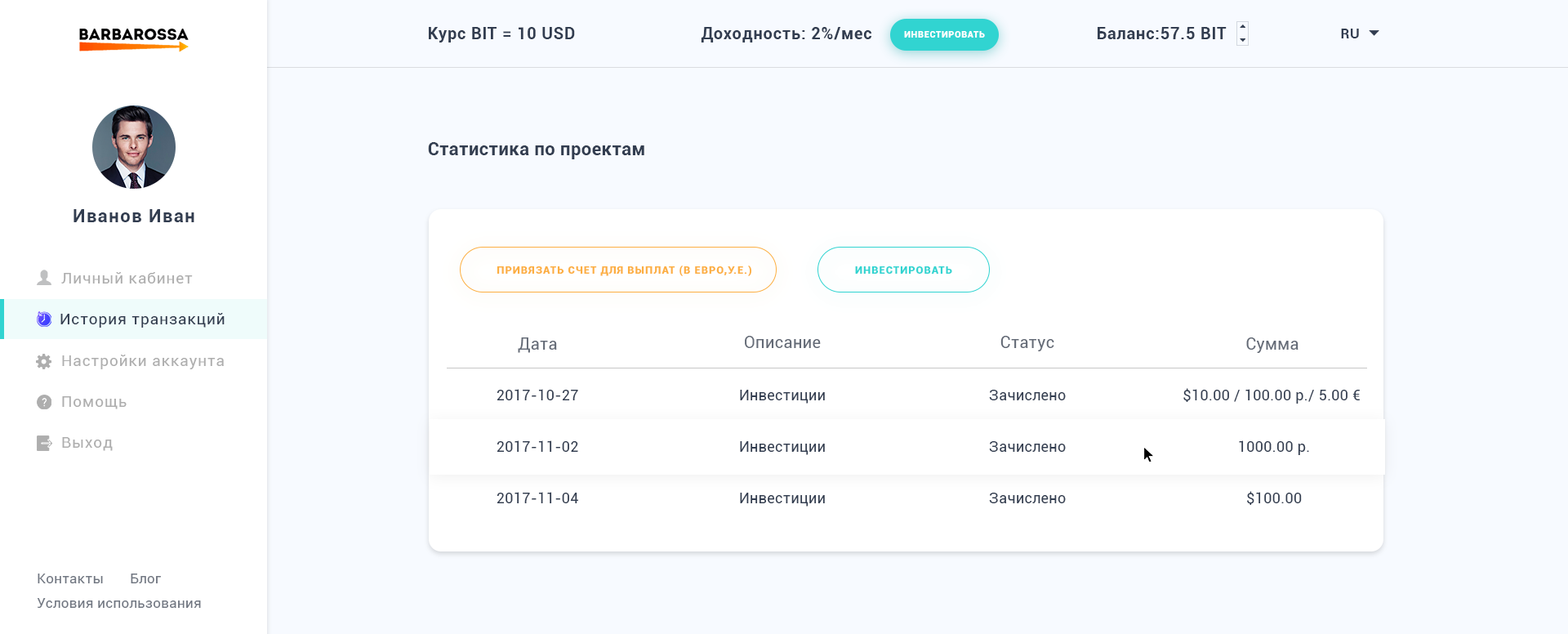Click the exit icon beside Выход
This screenshot has height=634, width=1568.
coord(44,443)
